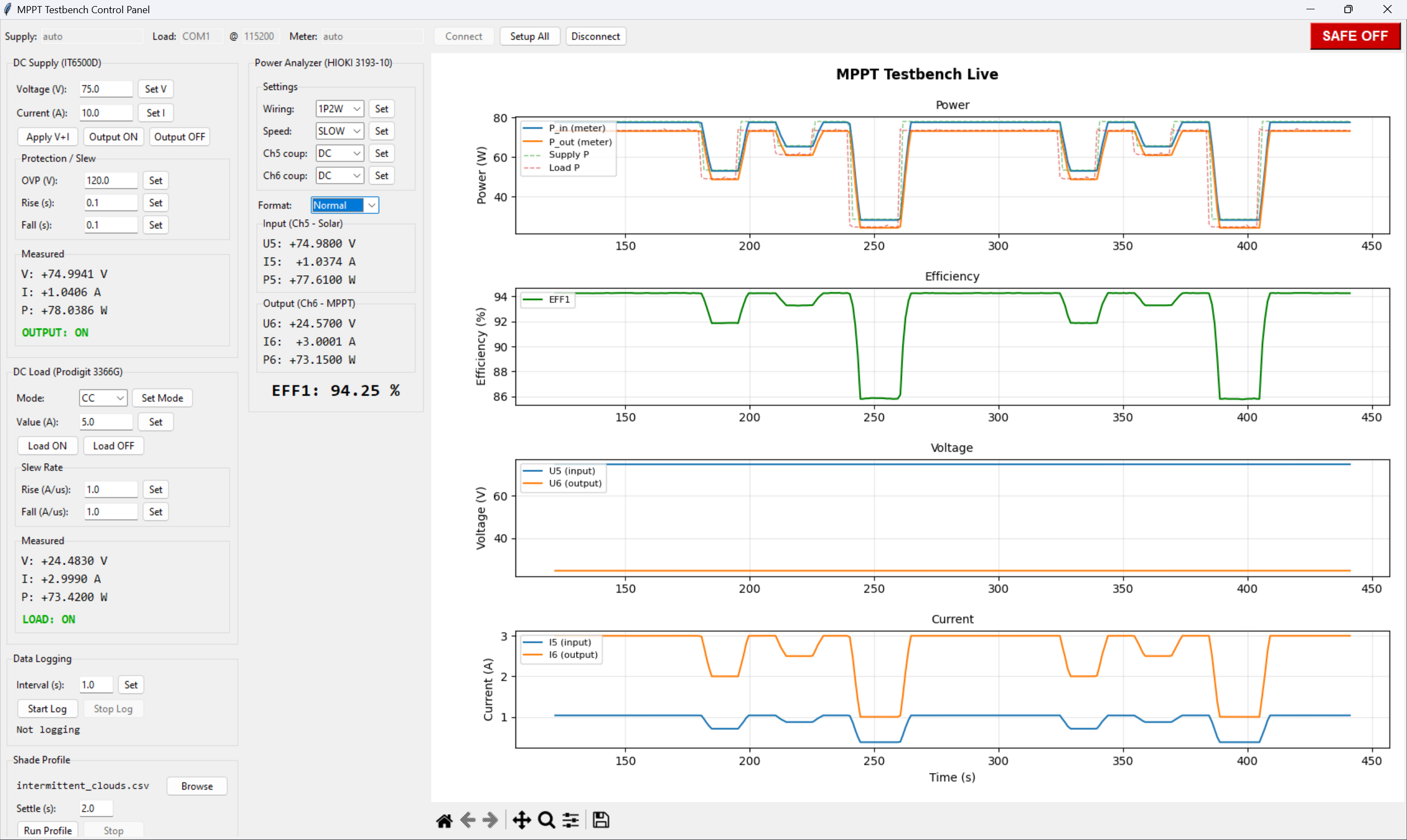The image size is (1407, 840).
Task: Click the application icon in the title bar
Action: click(x=8, y=8)
